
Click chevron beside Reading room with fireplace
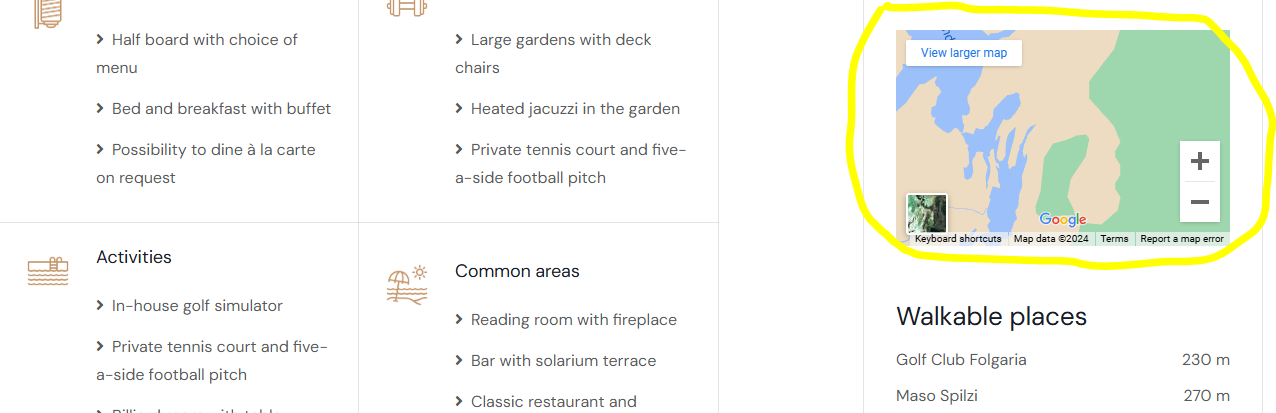tap(460, 320)
